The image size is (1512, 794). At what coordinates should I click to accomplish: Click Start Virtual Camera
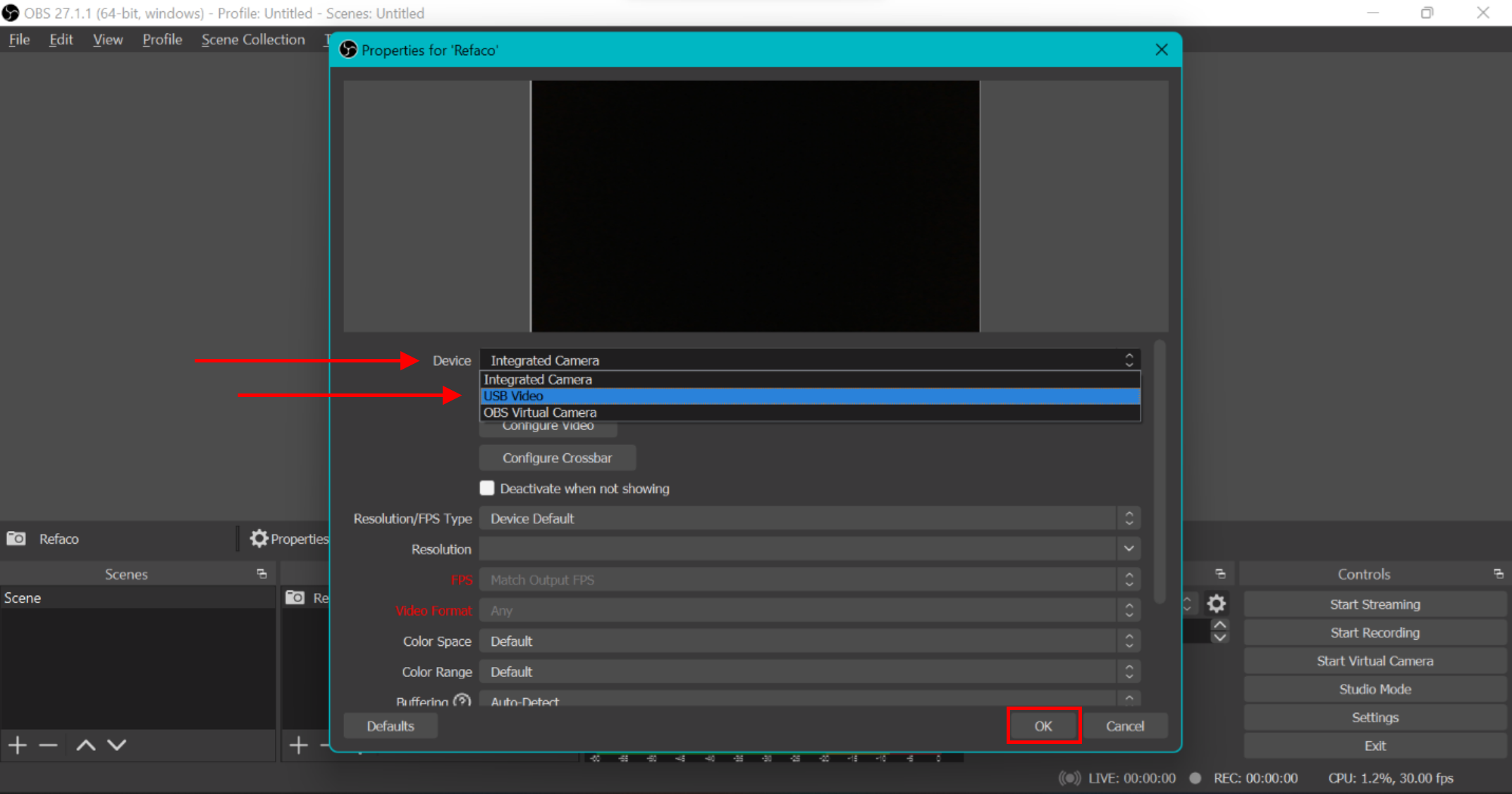[1375, 661]
